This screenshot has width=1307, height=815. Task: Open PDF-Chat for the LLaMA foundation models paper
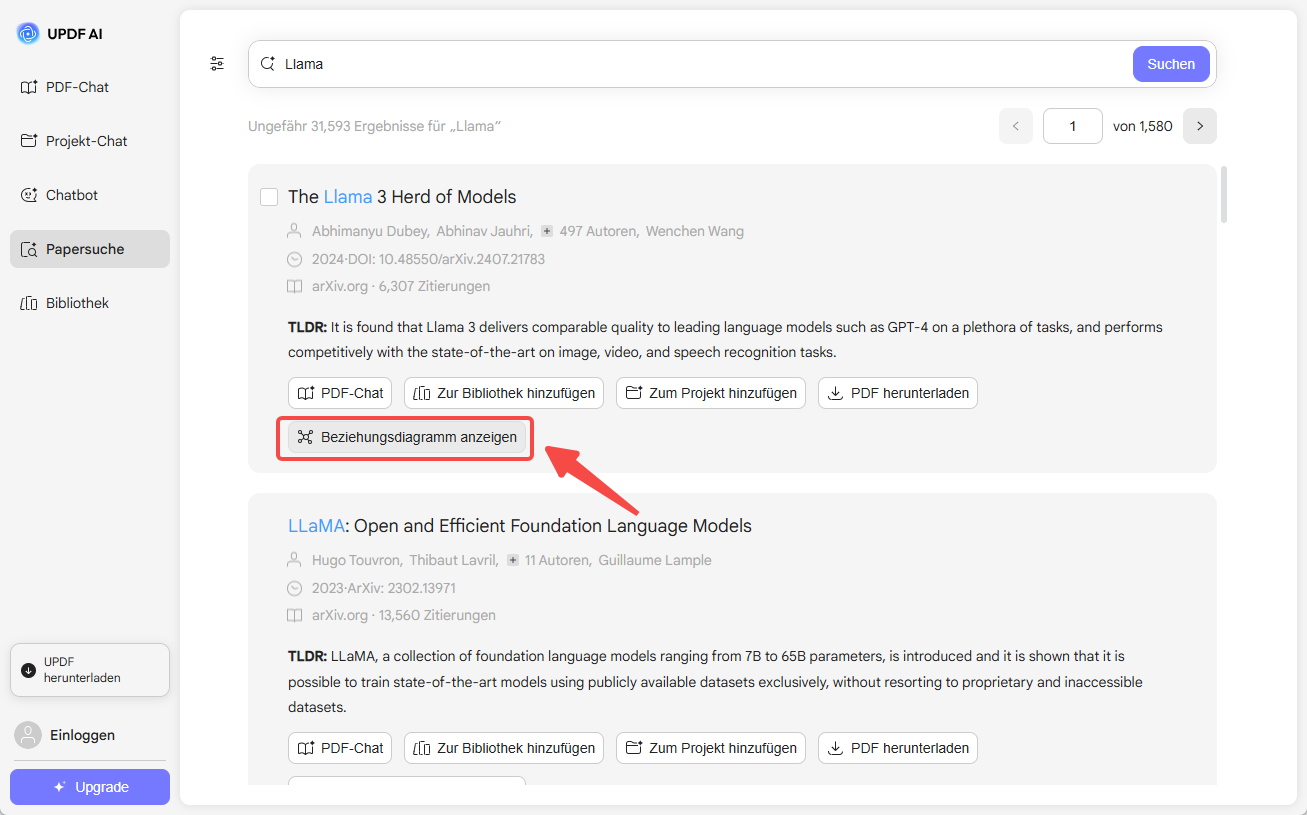click(340, 748)
